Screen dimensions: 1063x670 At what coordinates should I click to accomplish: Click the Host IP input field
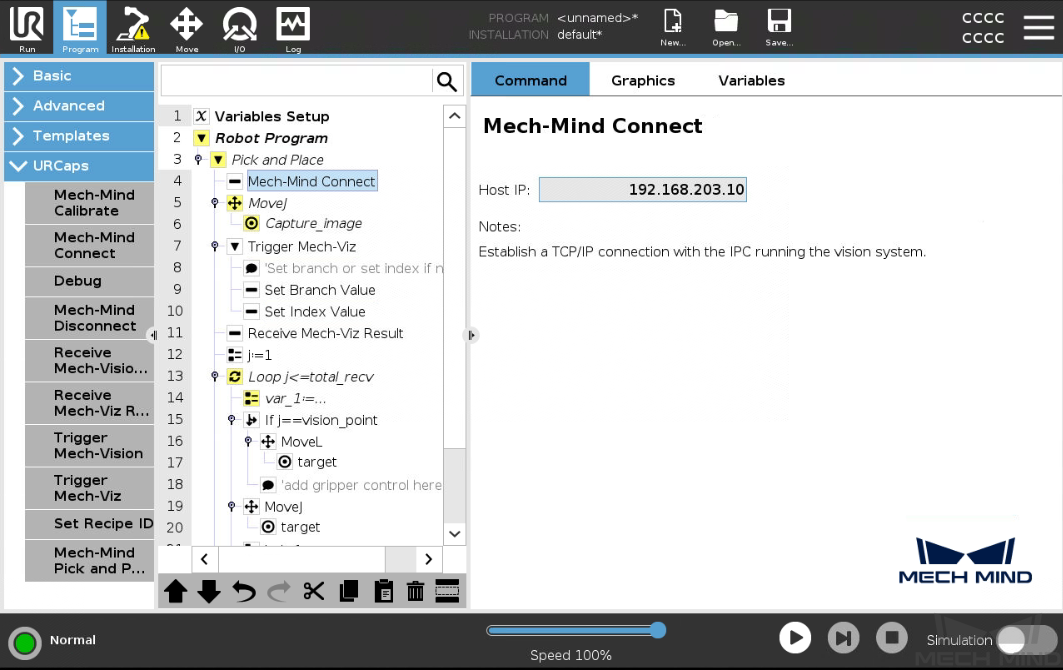tap(643, 190)
